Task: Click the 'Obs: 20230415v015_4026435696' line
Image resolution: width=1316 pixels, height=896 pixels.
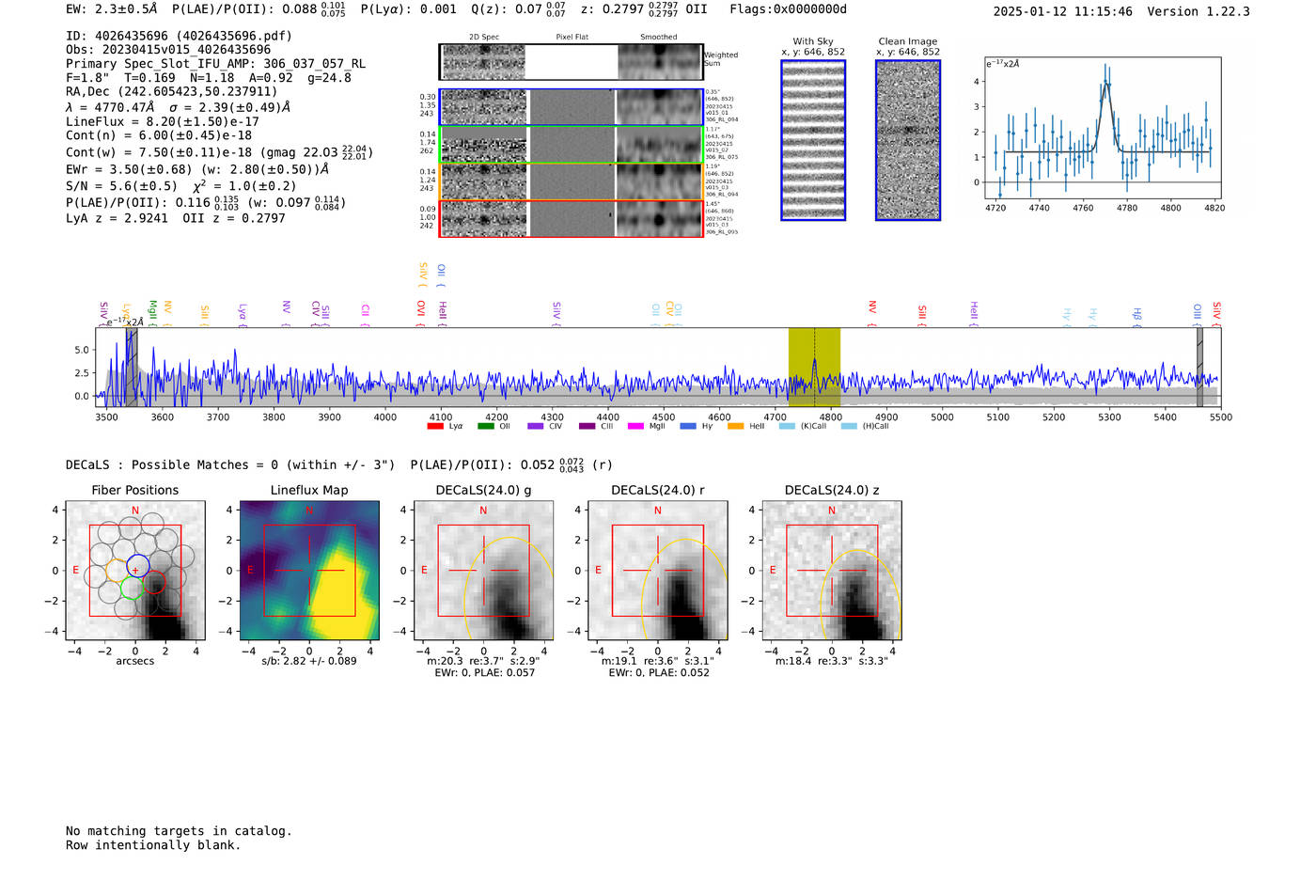Action: tap(168, 50)
